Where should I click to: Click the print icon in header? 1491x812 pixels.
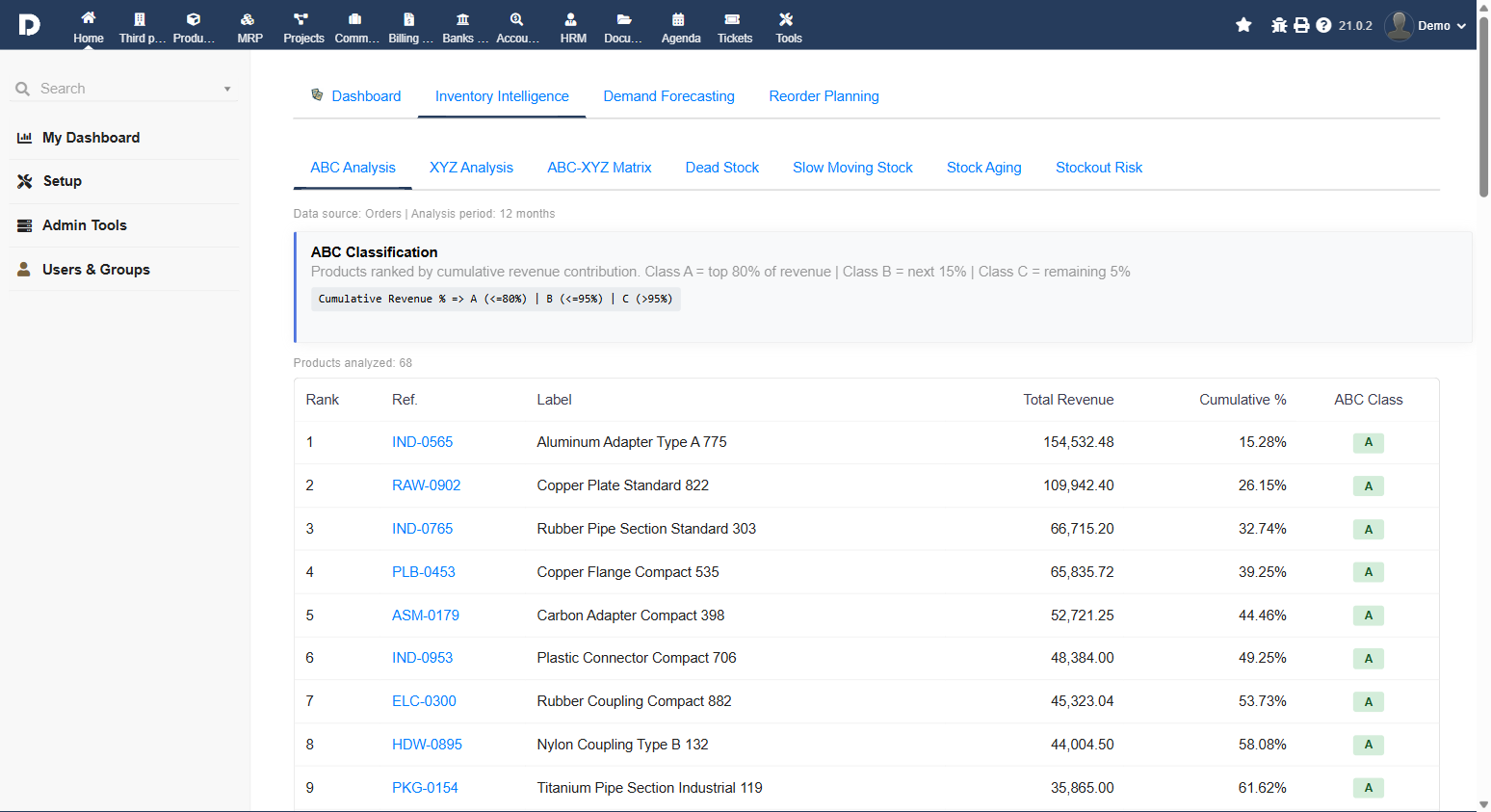[1301, 25]
